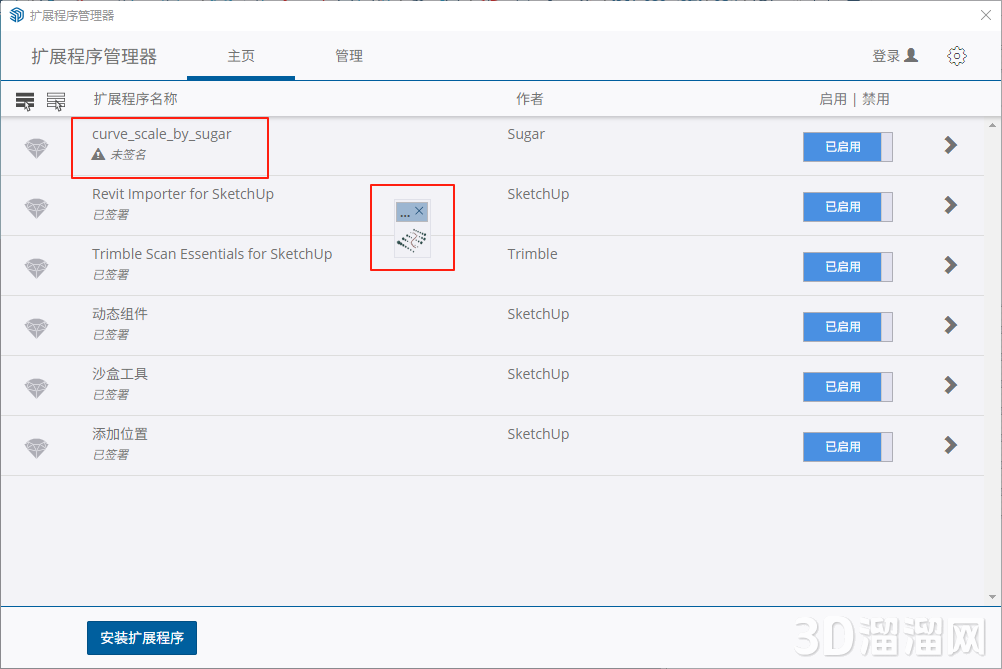Click the Sugar author text
This screenshot has height=669, width=1002.
pos(526,134)
